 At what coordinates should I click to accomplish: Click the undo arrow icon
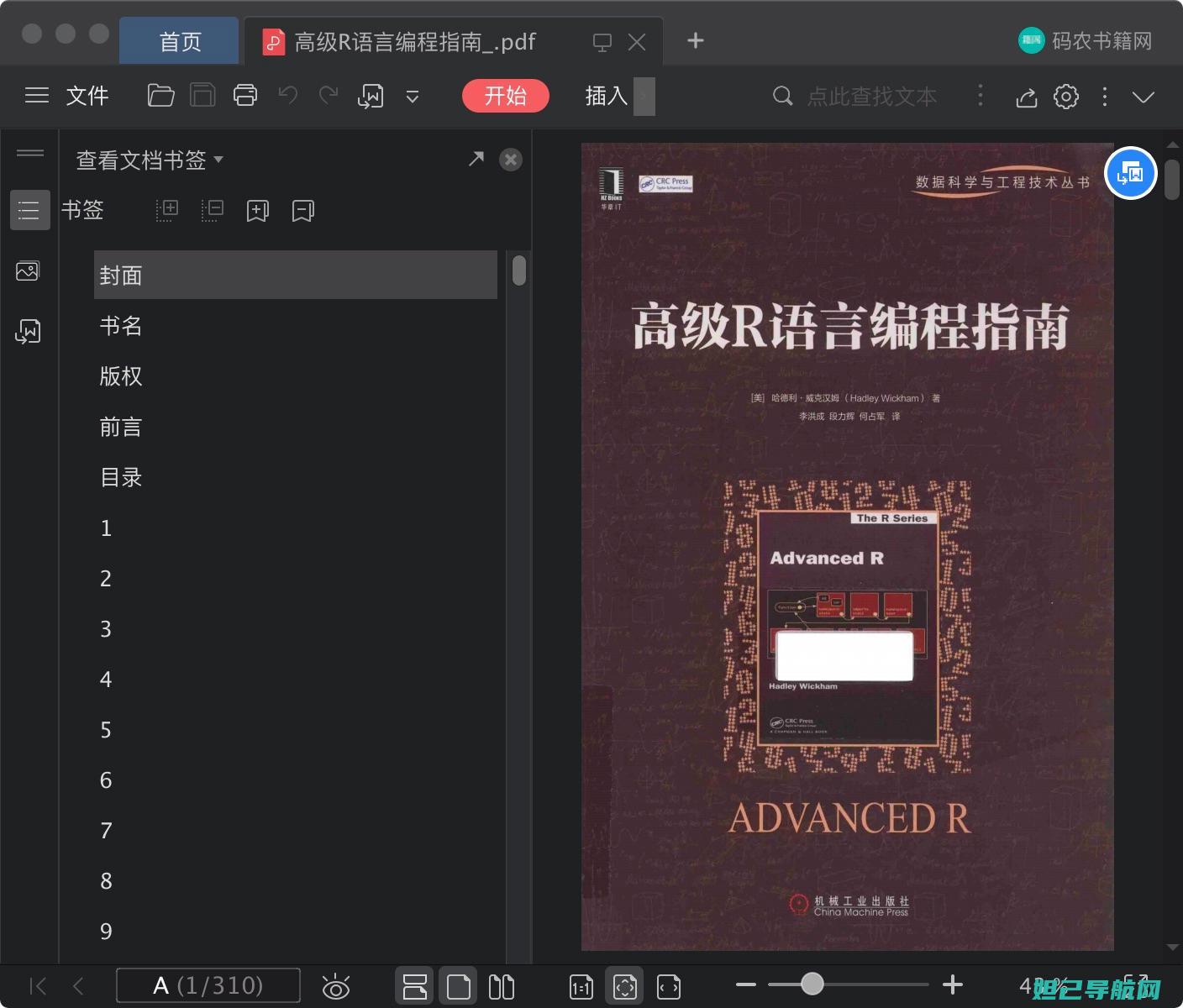pyautogui.click(x=287, y=96)
